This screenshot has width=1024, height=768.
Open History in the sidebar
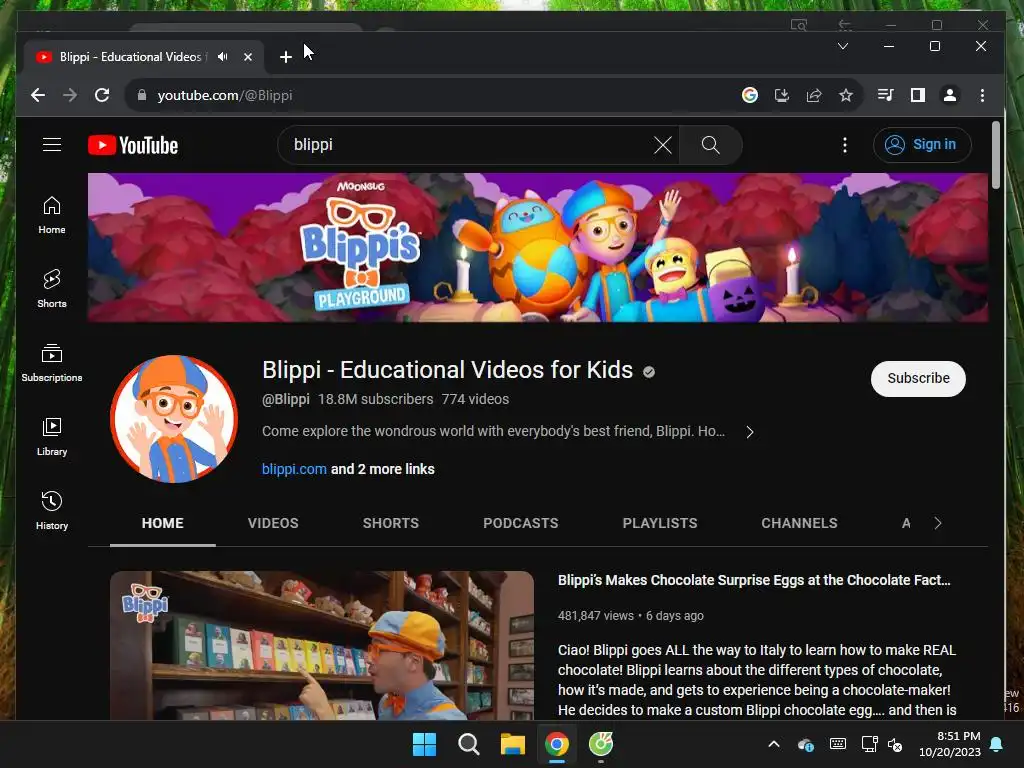coord(52,511)
